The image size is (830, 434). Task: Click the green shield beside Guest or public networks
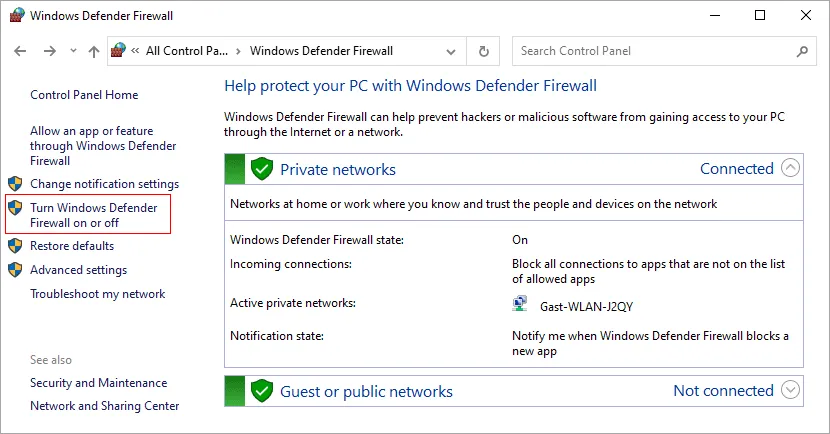(262, 391)
